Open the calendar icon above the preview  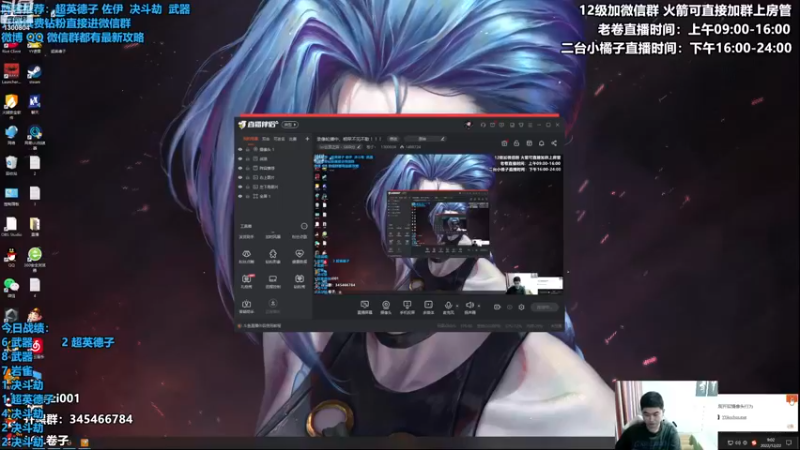point(529,143)
